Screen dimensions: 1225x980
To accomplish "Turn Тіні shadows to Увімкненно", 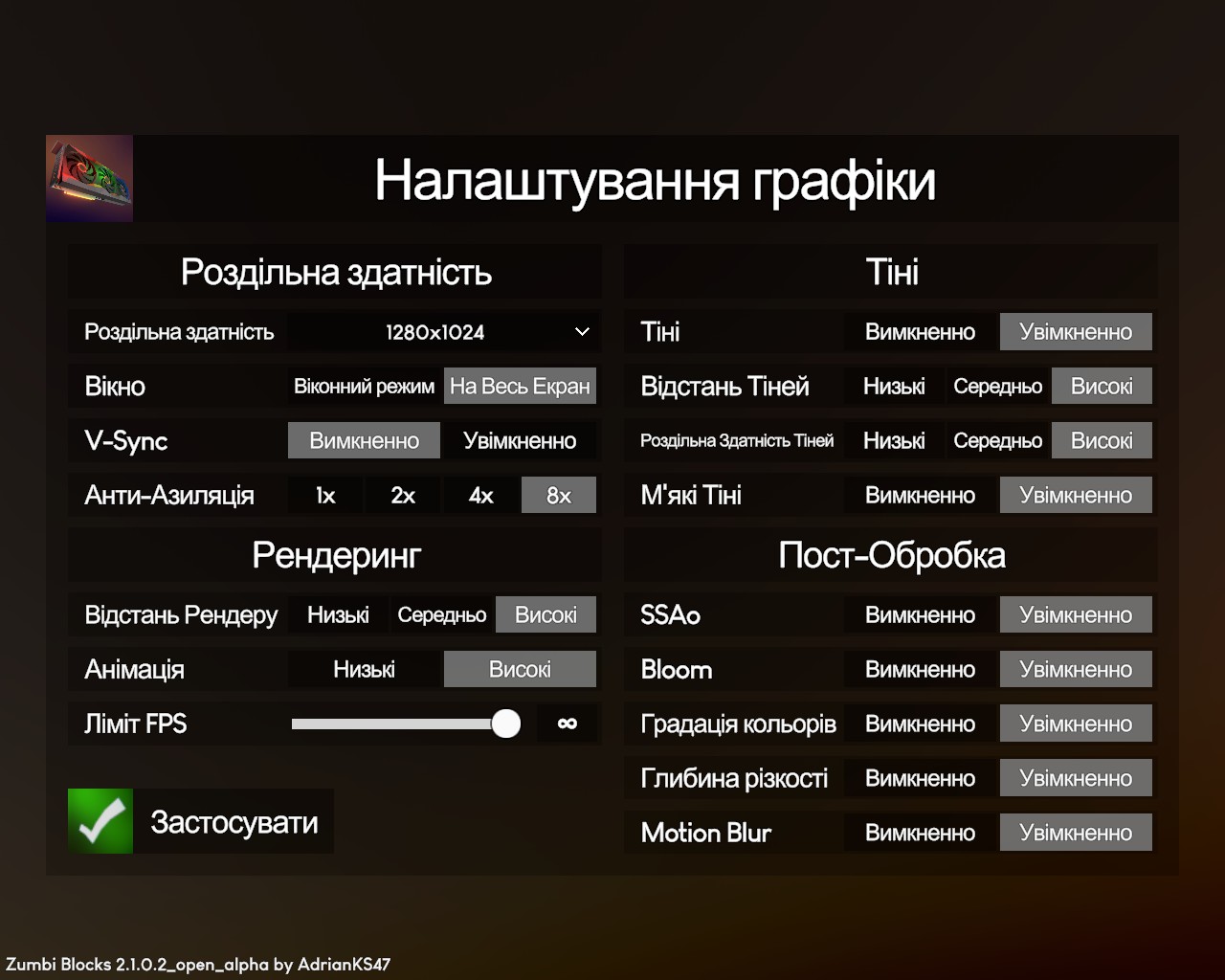I will pyautogui.click(x=1076, y=332).
